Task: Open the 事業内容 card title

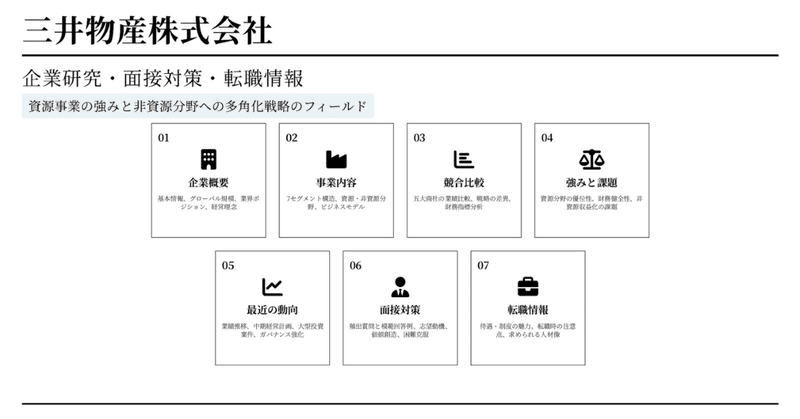Action: (x=336, y=183)
